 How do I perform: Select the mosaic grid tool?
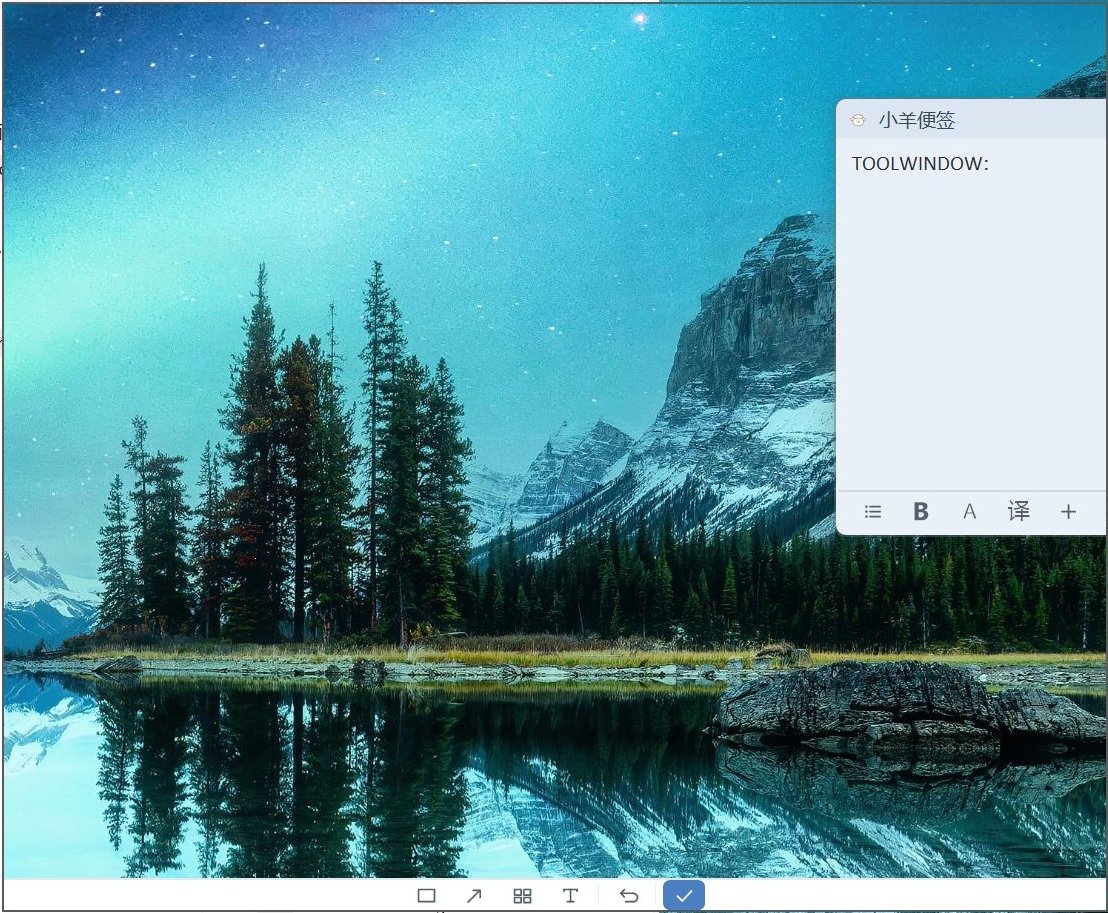[522, 896]
